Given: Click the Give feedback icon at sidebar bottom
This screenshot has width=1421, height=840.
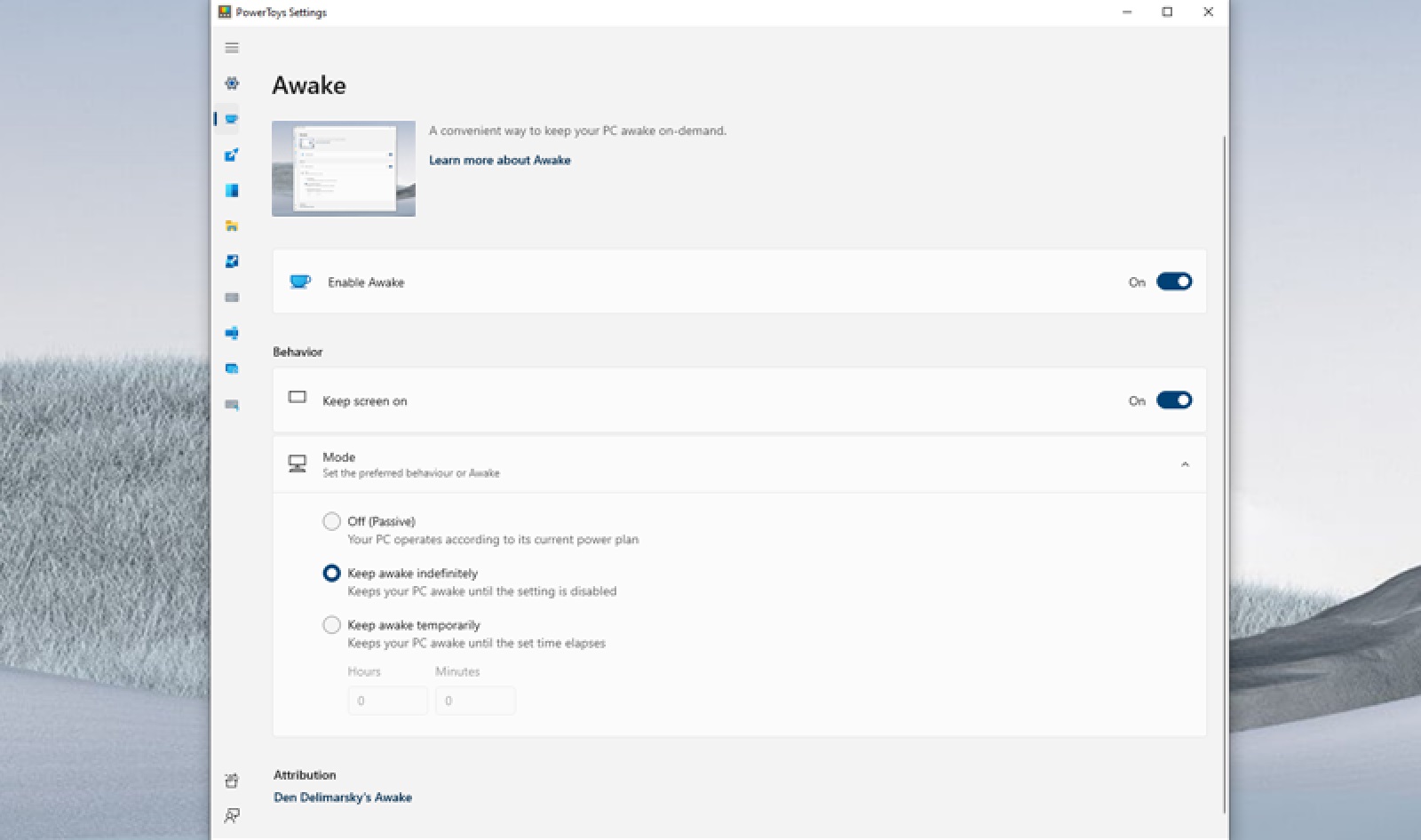Looking at the screenshot, I should [232, 815].
